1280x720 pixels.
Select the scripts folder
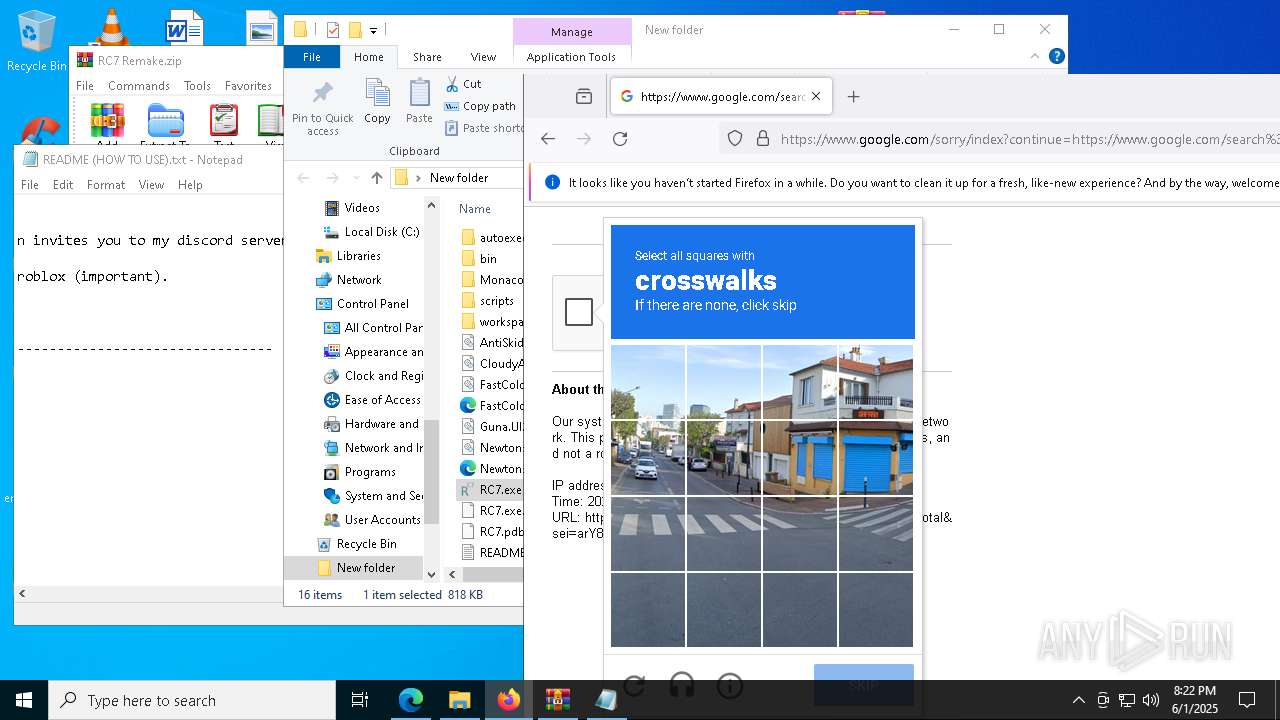[x=496, y=301]
